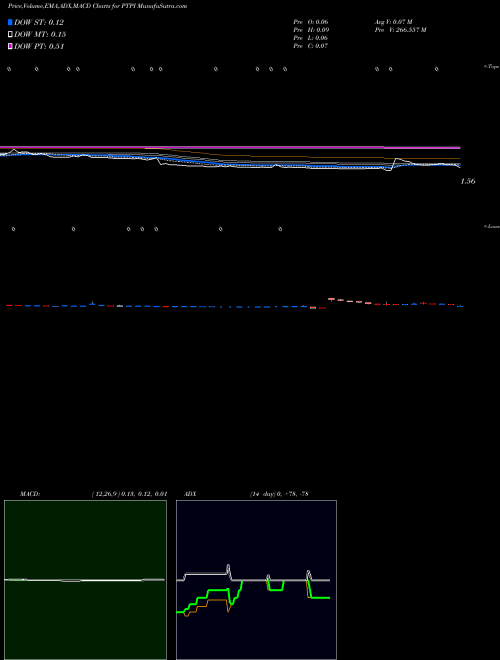Click the Tops marker label
The image size is (500, 660).
(x=492, y=67)
